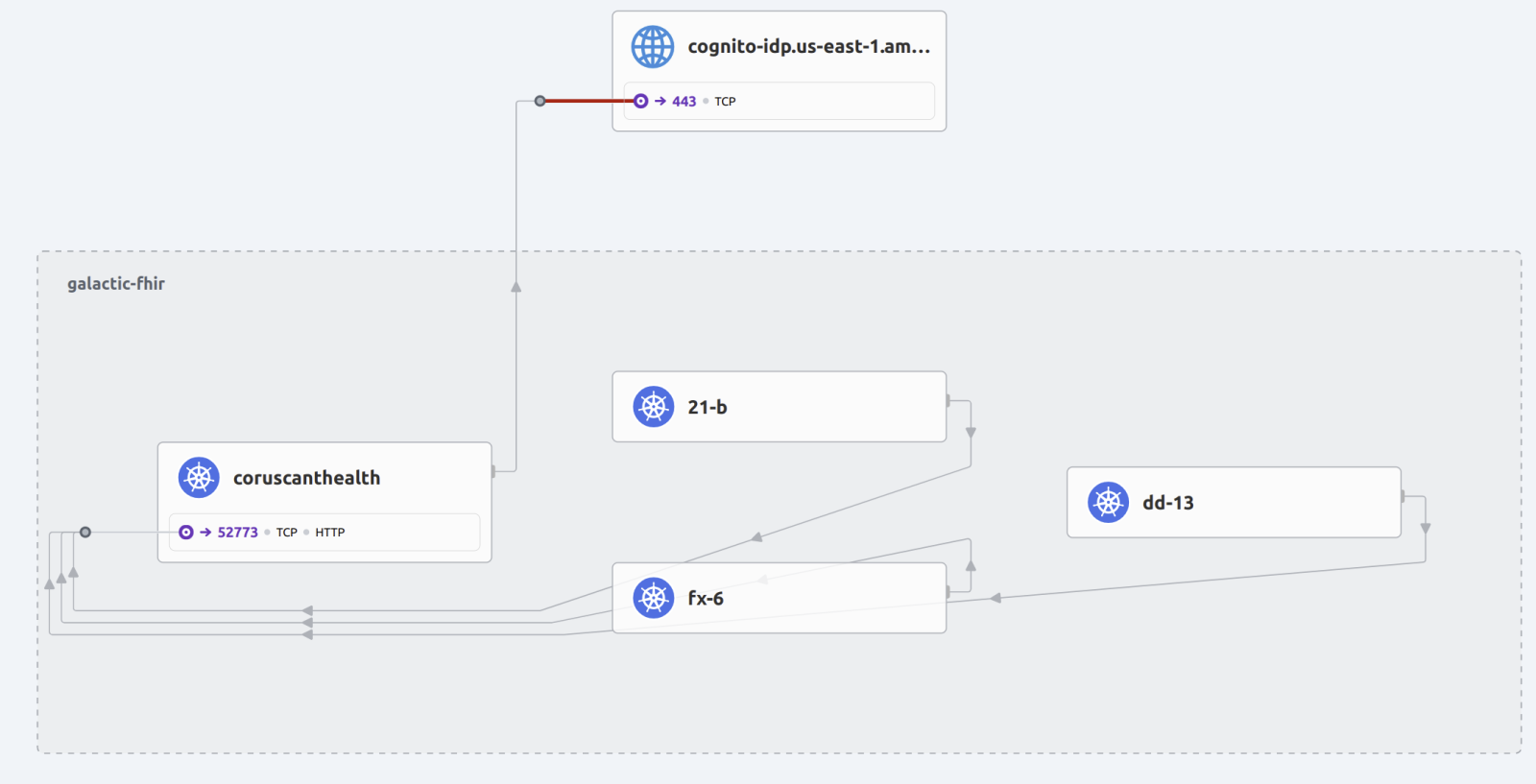Select port 52773 on the coruscanthealth card
The height and width of the screenshot is (784, 1536).
click(237, 533)
